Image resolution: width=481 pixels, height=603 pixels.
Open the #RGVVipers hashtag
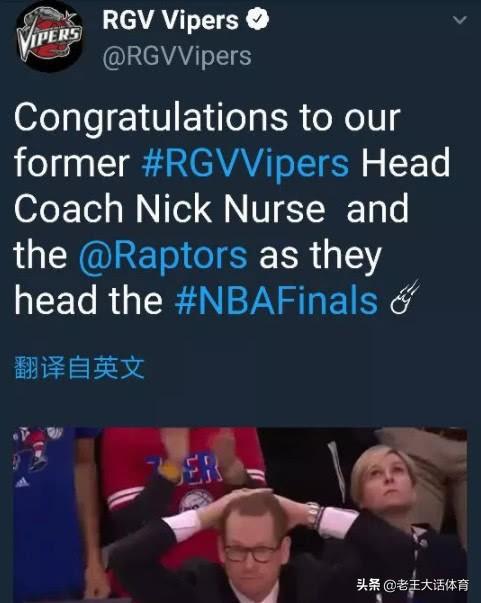pos(246,163)
